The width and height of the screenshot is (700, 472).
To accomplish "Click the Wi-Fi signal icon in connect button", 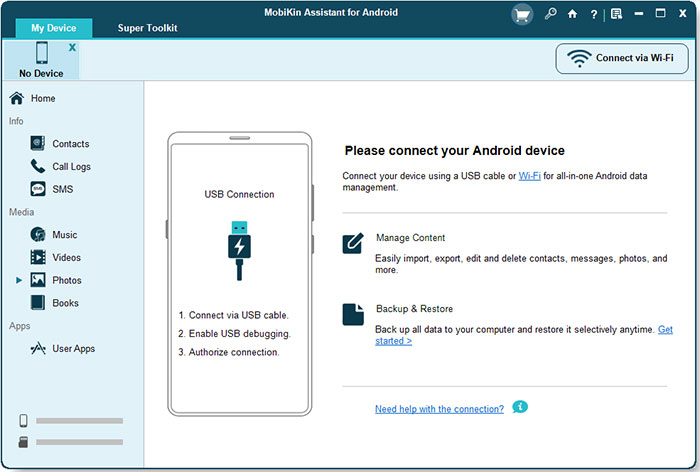I will 579,58.
